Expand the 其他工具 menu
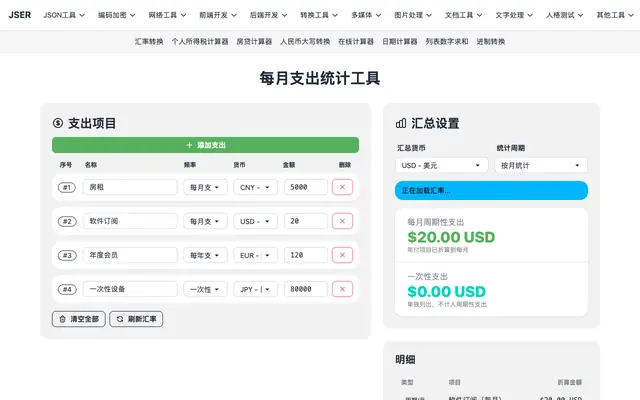 click(x=615, y=15)
